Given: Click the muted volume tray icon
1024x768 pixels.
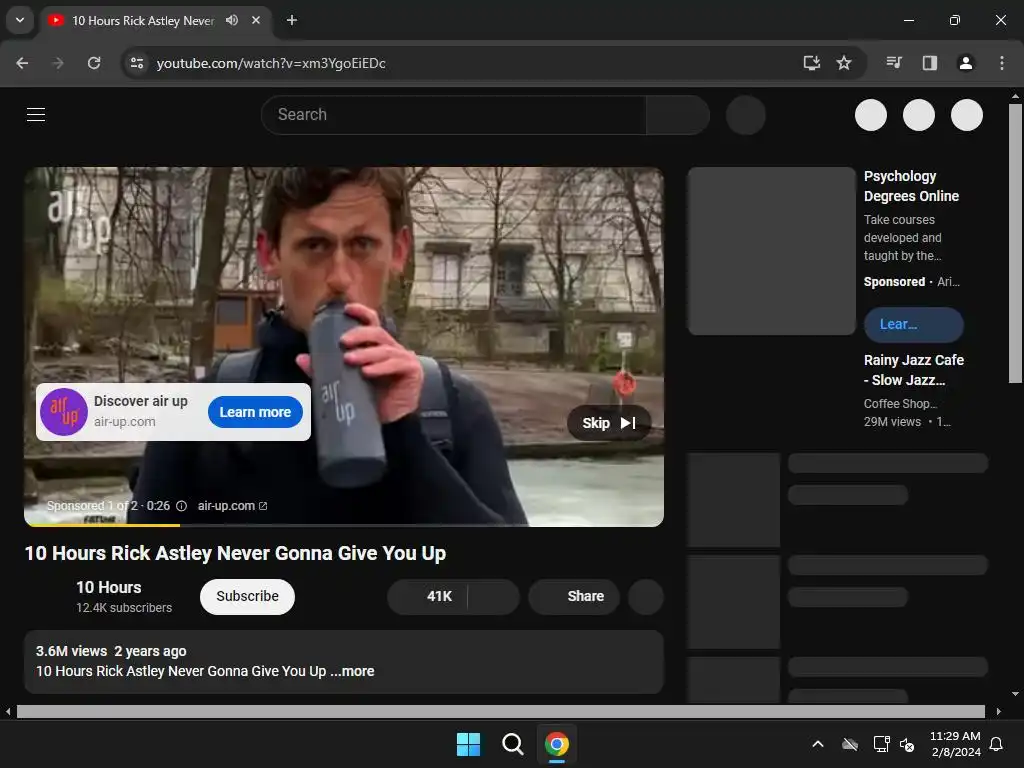Looking at the screenshot, I should (x=907, y=744).
